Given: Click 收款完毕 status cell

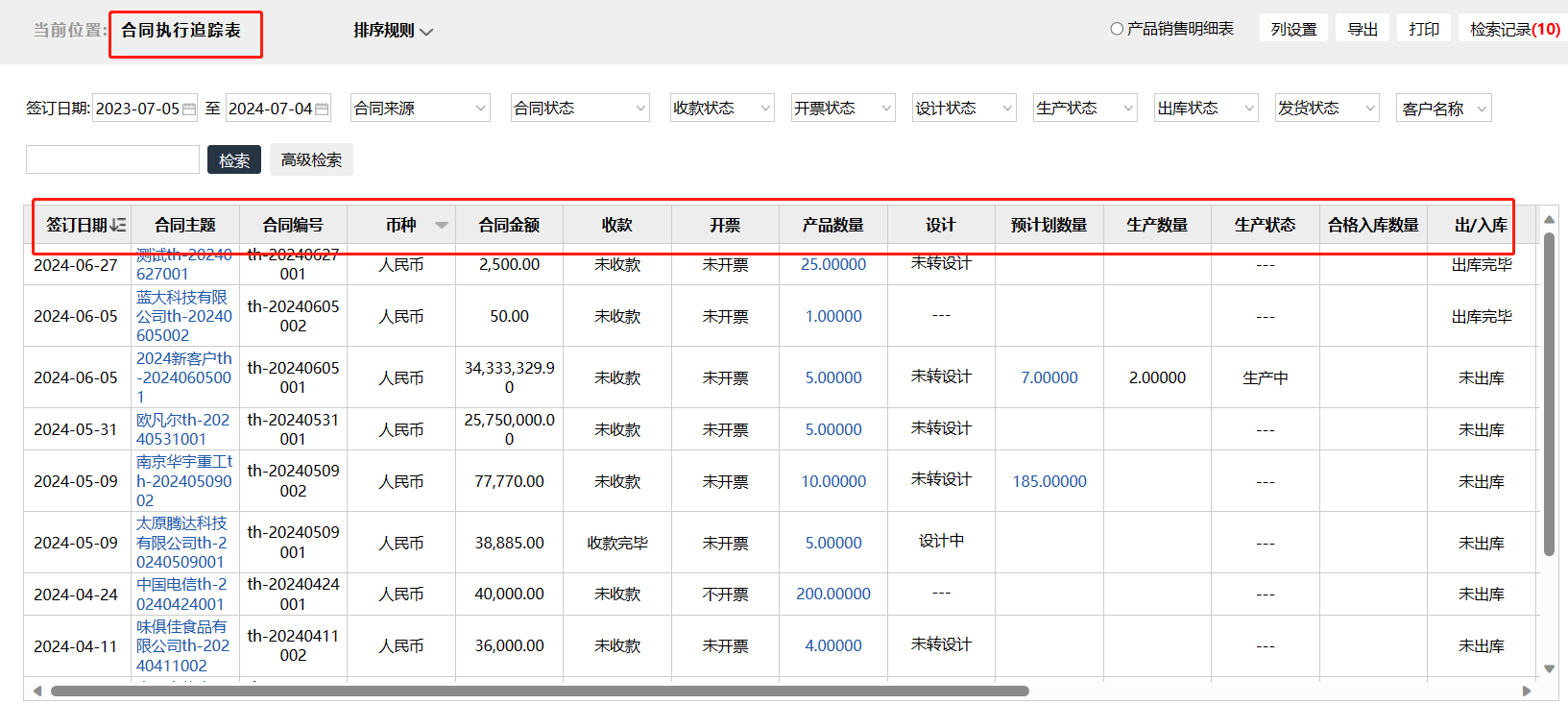Looking at the screenshot, I should pyautogui.click(x=617, y=543).
